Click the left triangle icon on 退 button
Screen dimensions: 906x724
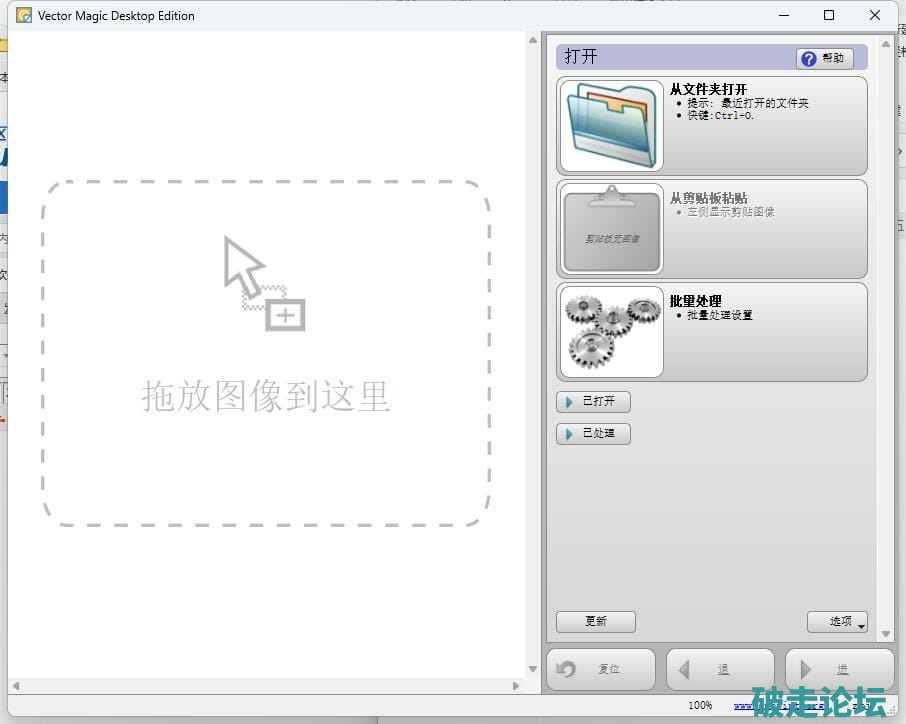(685, 669)
